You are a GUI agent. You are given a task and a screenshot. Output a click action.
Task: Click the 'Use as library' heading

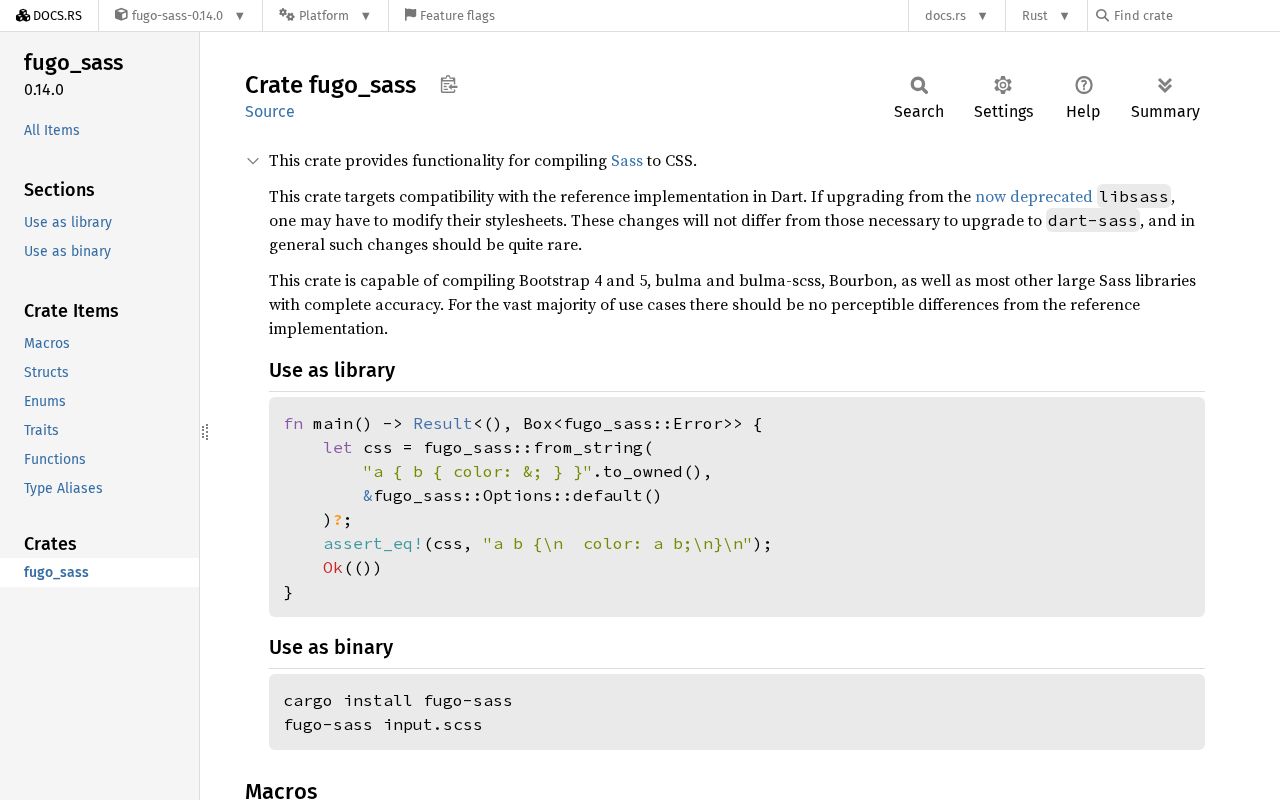(332, 370)
